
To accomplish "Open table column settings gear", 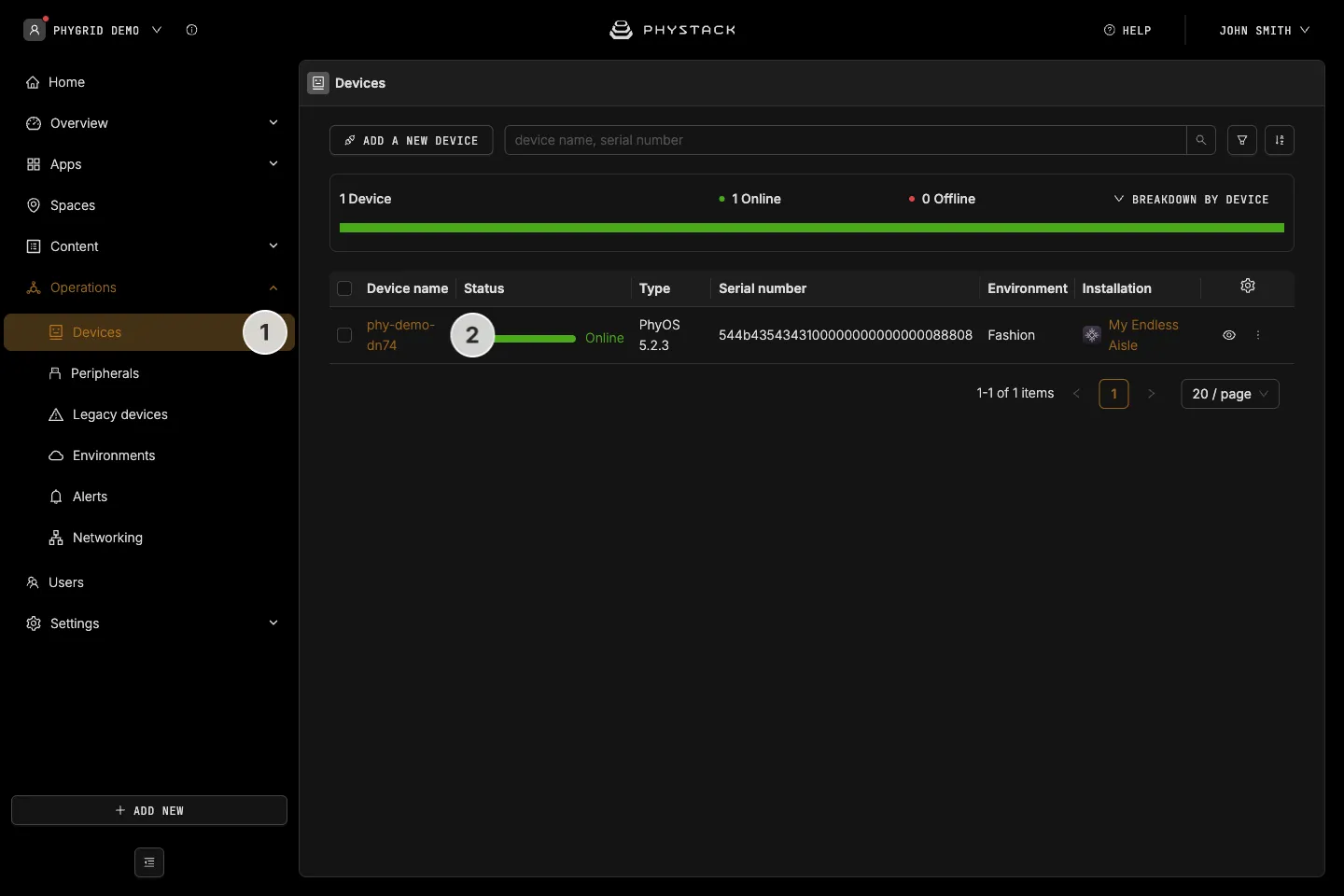I will click(x=1248, y=286).
